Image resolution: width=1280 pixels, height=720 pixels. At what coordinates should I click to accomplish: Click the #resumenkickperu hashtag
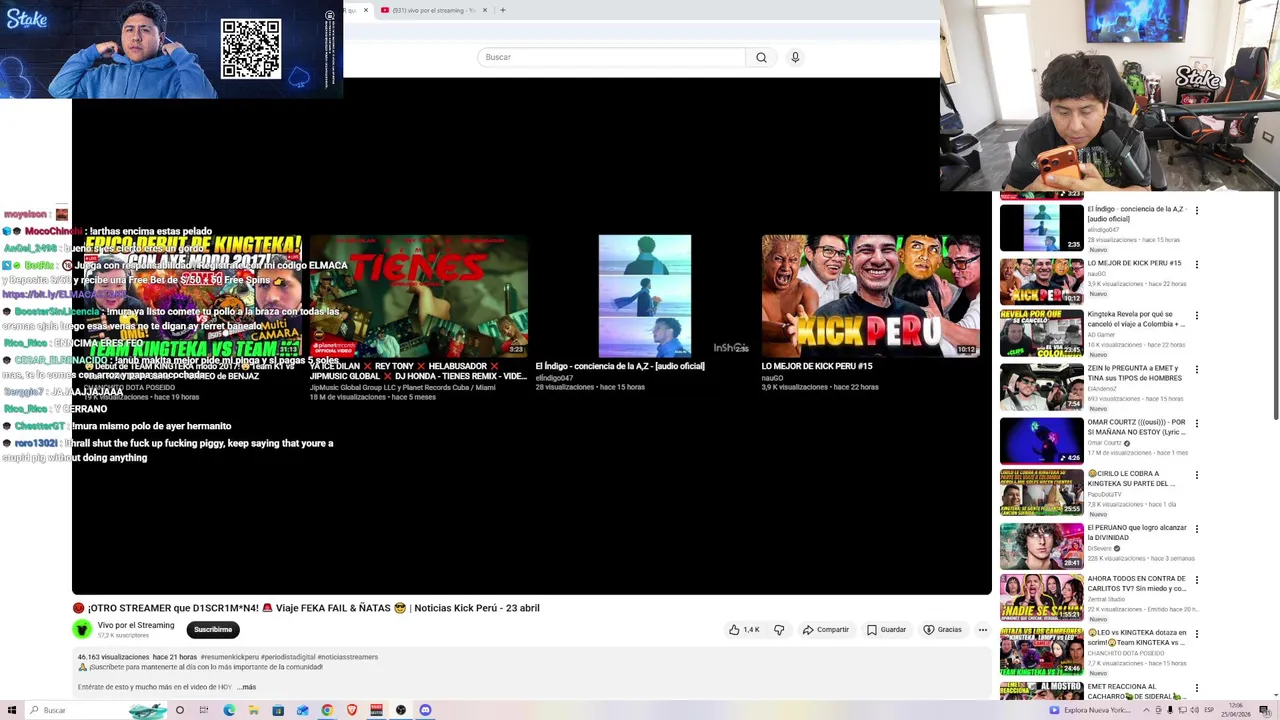[x=229, y=657]
